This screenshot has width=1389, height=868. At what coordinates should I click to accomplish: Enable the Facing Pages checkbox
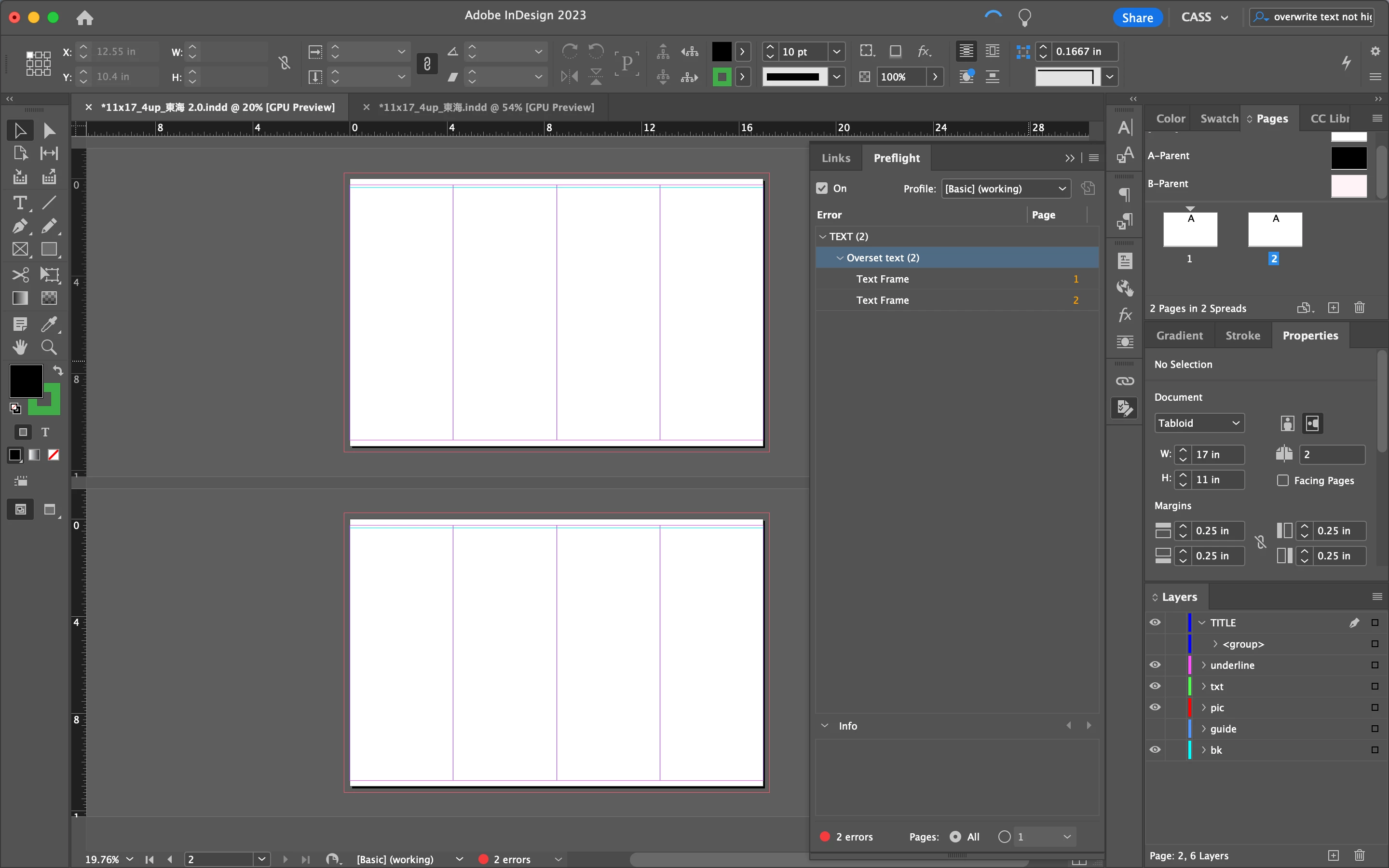[1283, 480]
